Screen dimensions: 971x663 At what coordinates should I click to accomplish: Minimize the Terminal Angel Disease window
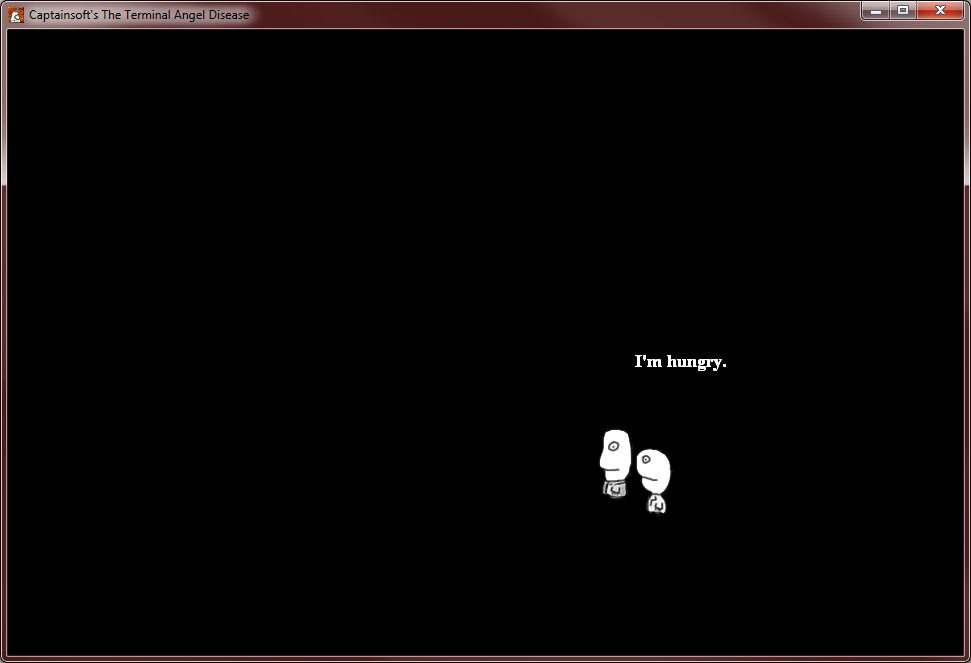click(x=876, y=11)
